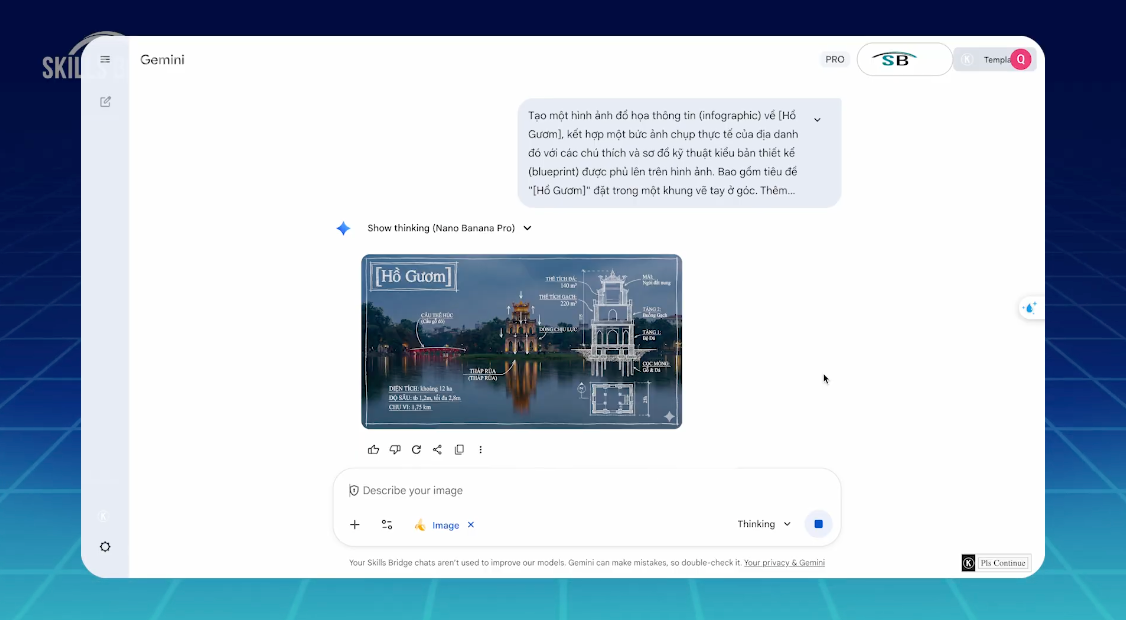Viewport: 1126px width, 620px height.
Task: Open the sidebar with the hamburger menu
Action: [x=104, y=58]
